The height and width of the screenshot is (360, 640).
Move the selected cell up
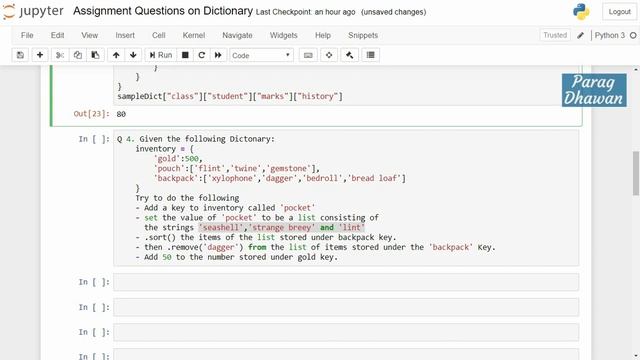(116, 55)
